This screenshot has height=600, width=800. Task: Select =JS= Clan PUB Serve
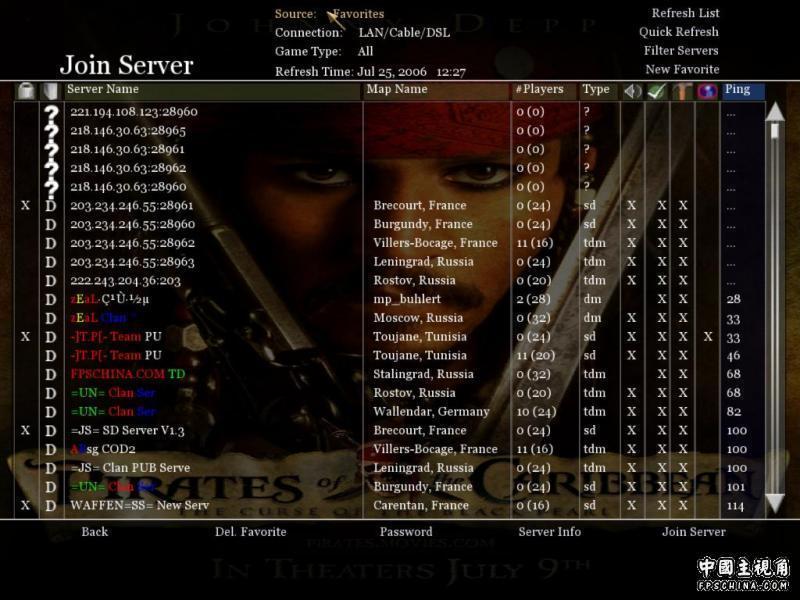(130, 468)
